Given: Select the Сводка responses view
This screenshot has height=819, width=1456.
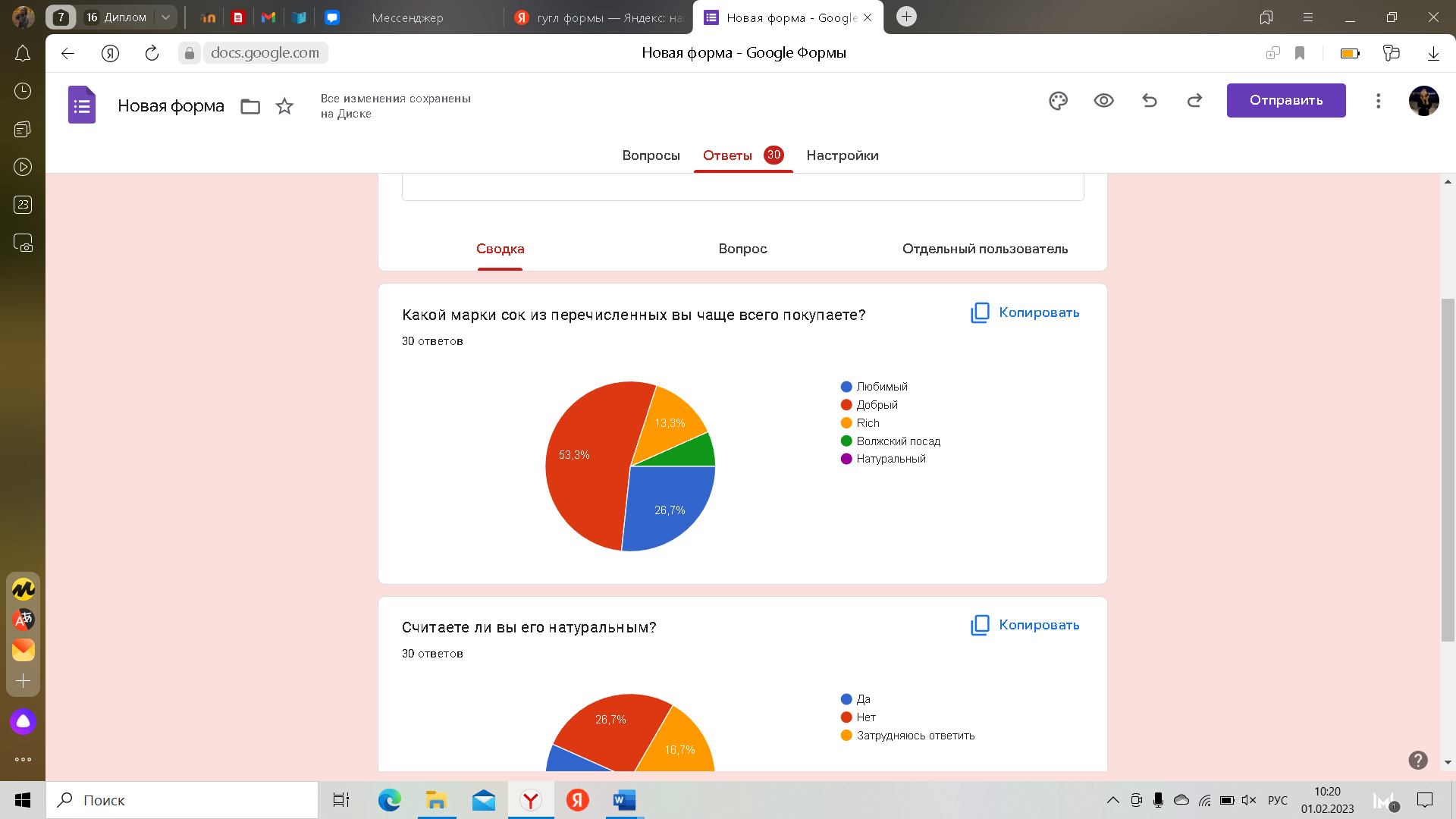Looking at the screenshot, I should point(500,249).
